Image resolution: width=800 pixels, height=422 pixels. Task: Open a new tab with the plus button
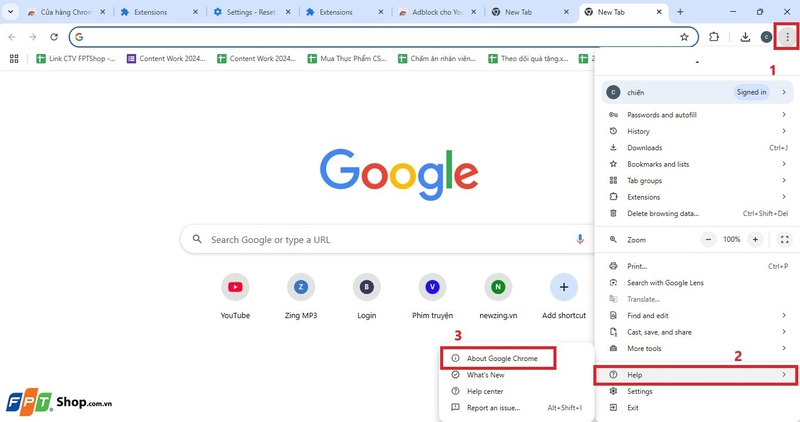point(680,12)
